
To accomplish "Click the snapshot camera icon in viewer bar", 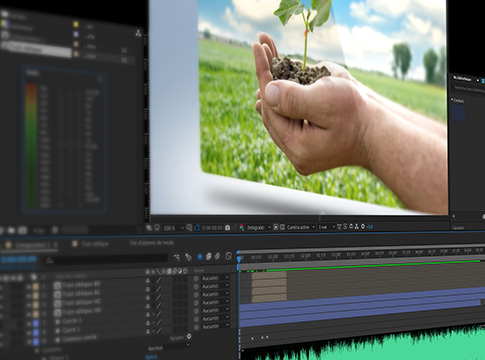I will (227, 228).
